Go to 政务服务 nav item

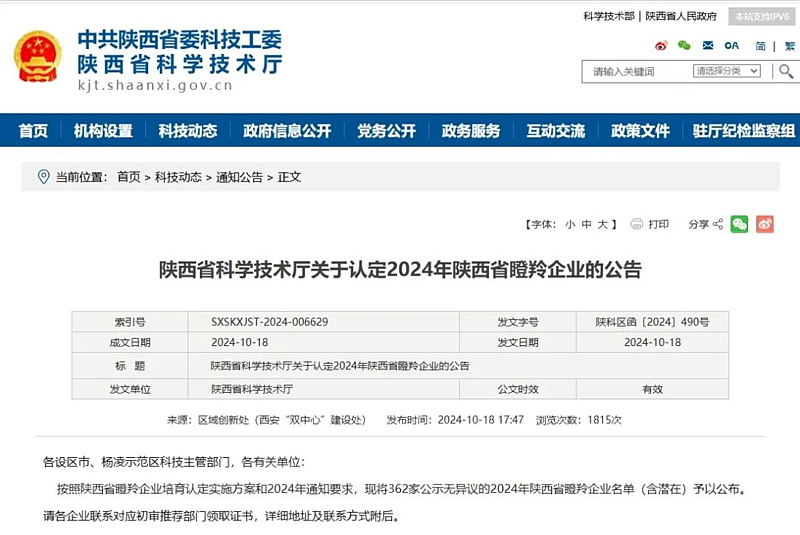point(471,131)
